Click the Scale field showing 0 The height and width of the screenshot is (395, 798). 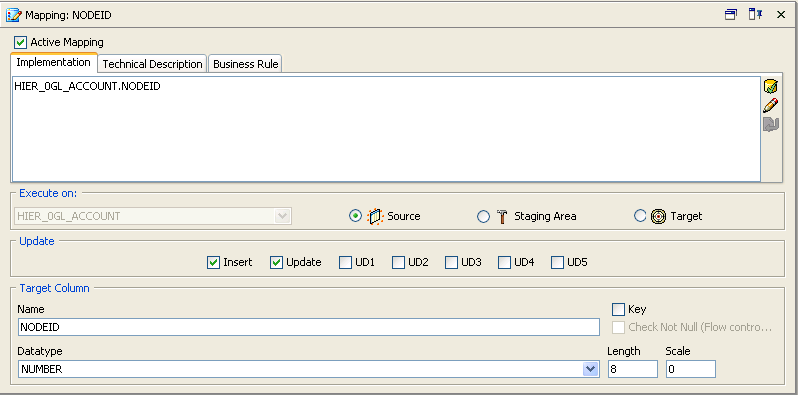(691, 369)
